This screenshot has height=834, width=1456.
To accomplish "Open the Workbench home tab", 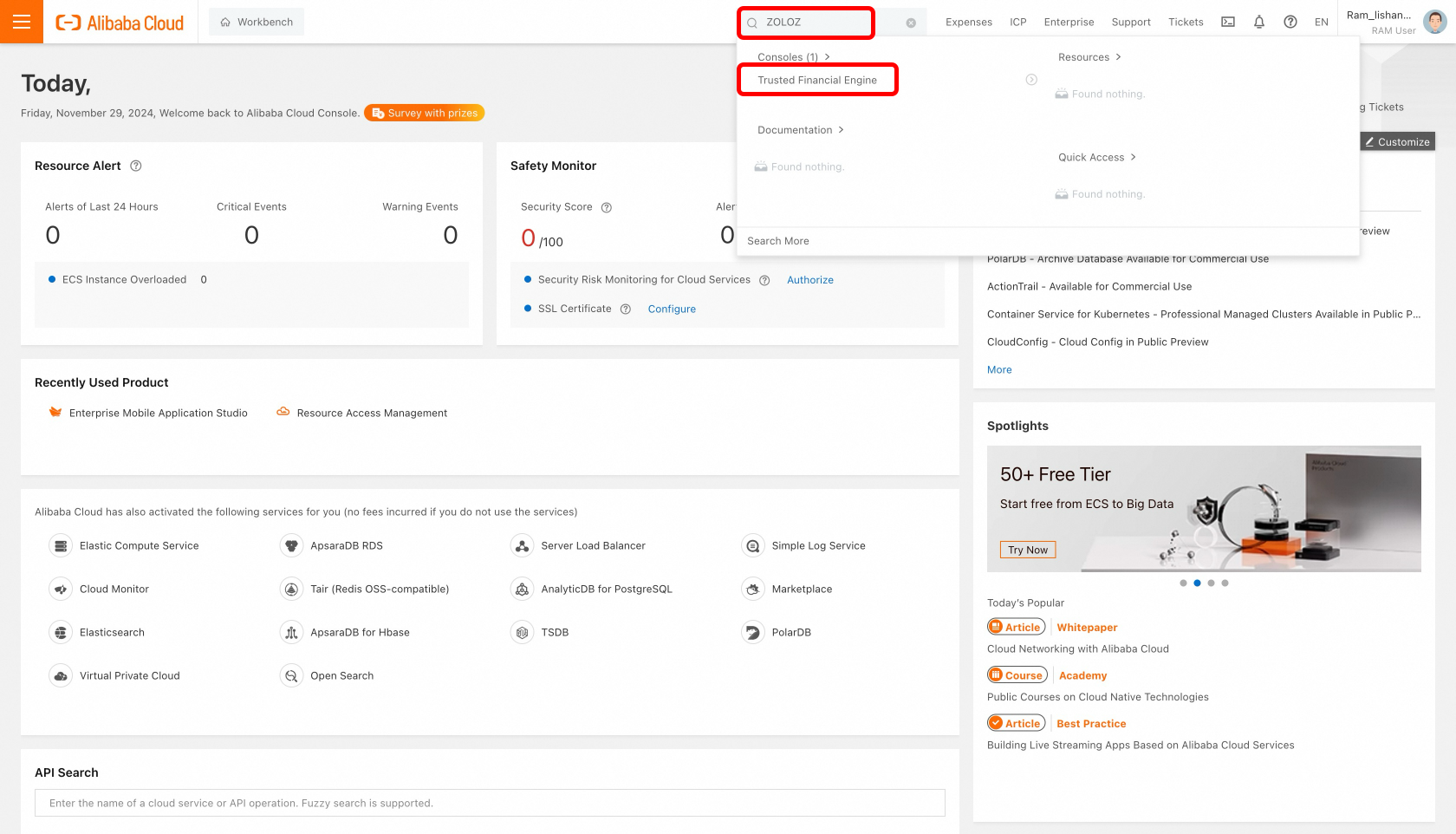I will (257, 22).
